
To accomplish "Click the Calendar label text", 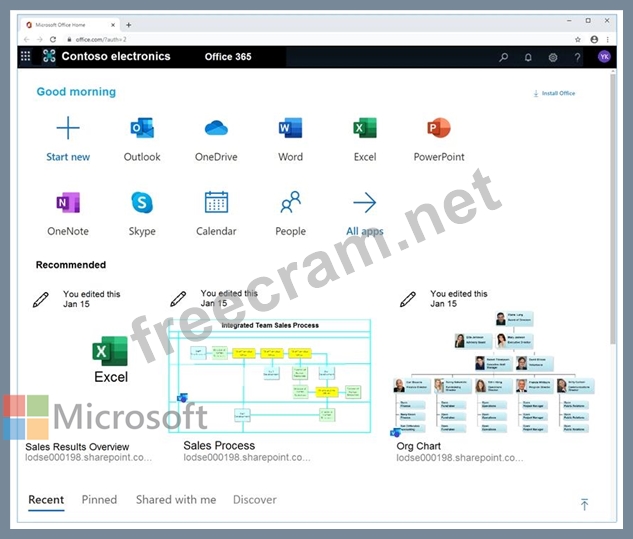I will 216,231.
